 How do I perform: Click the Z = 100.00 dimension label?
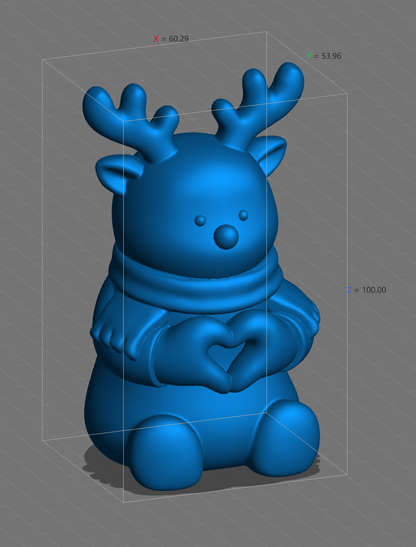pos(366,290)
